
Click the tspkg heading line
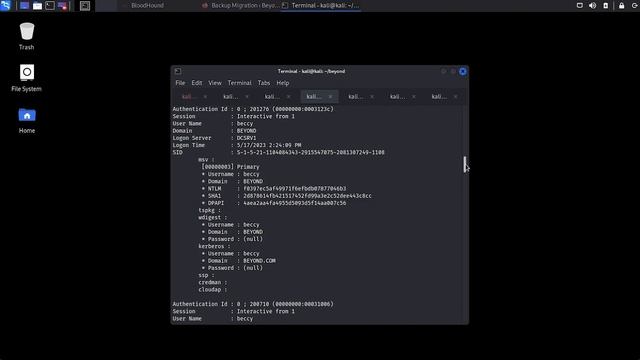(x=209, y=210)
